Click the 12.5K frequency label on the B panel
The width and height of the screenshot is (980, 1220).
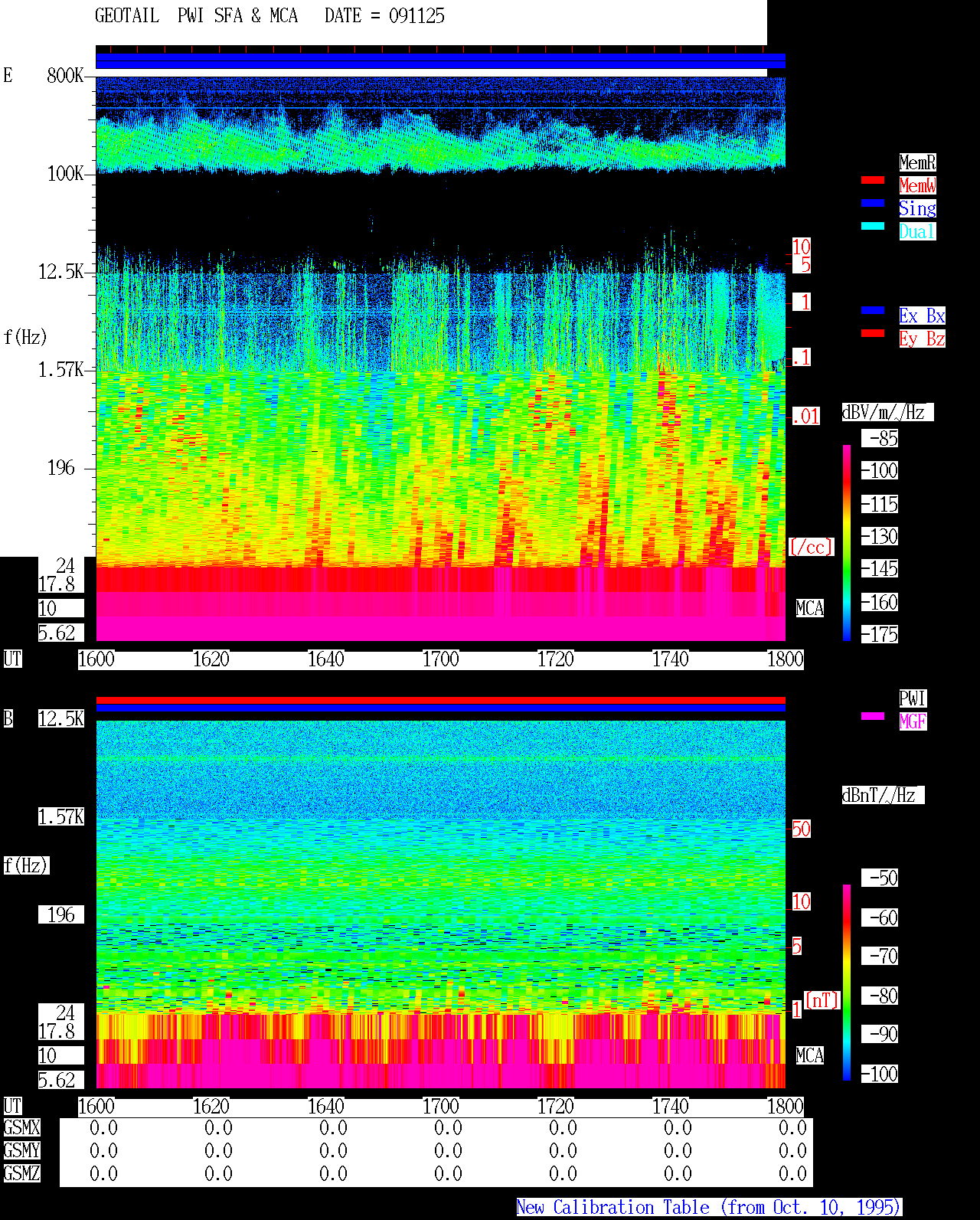(x=61, y=719)
